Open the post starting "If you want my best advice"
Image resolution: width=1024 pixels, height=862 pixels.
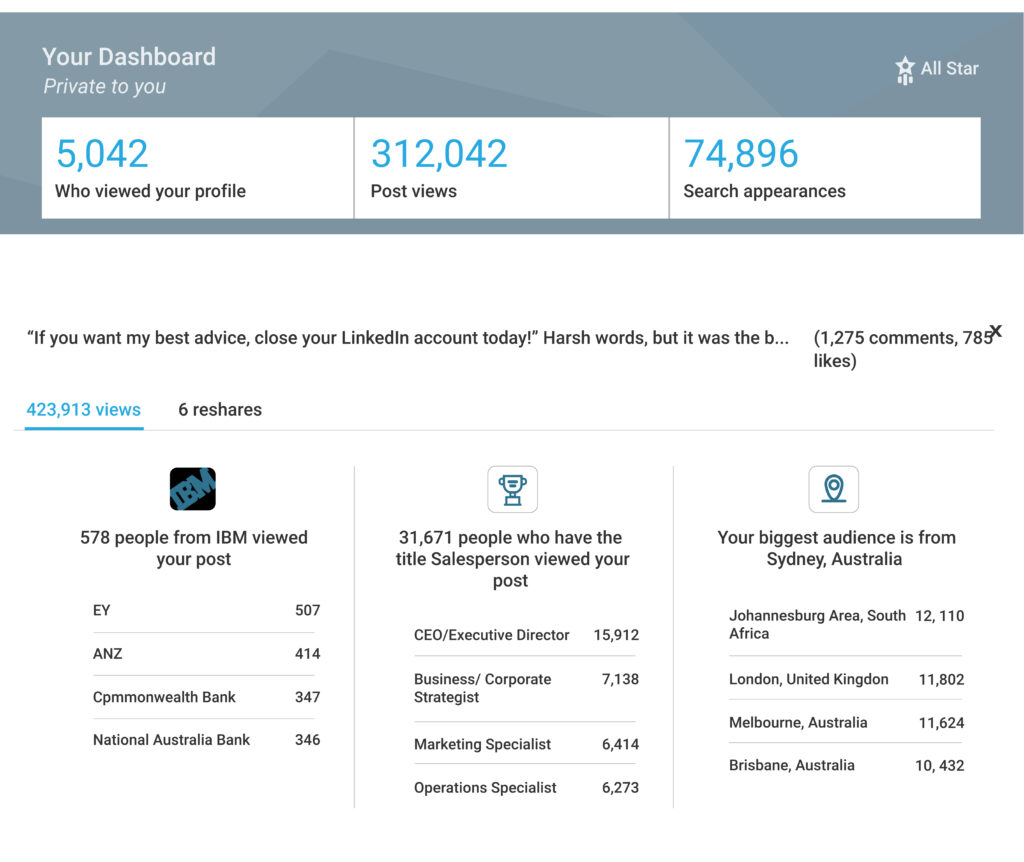pos(407,338)
